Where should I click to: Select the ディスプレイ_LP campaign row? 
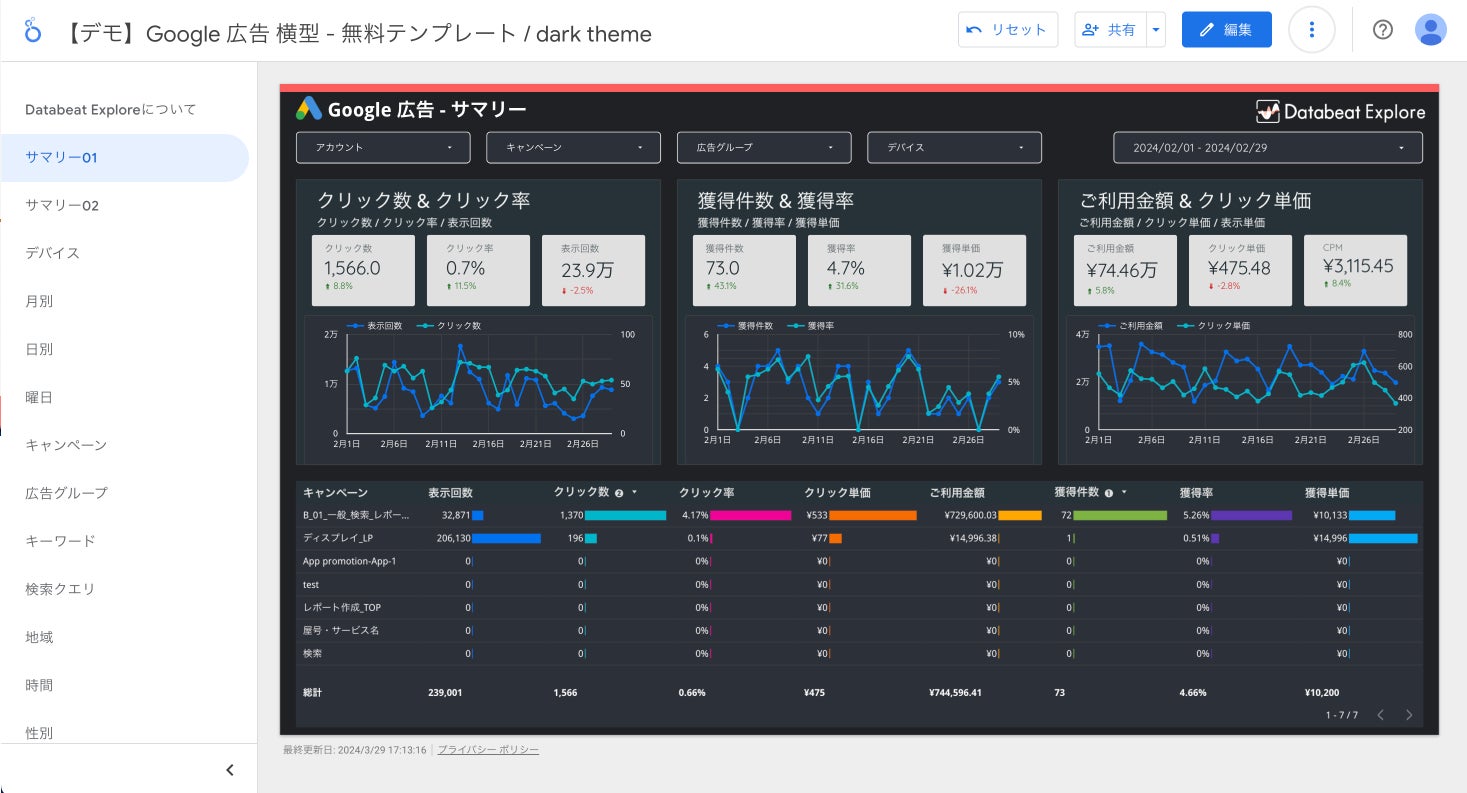(x=857, y=538)
